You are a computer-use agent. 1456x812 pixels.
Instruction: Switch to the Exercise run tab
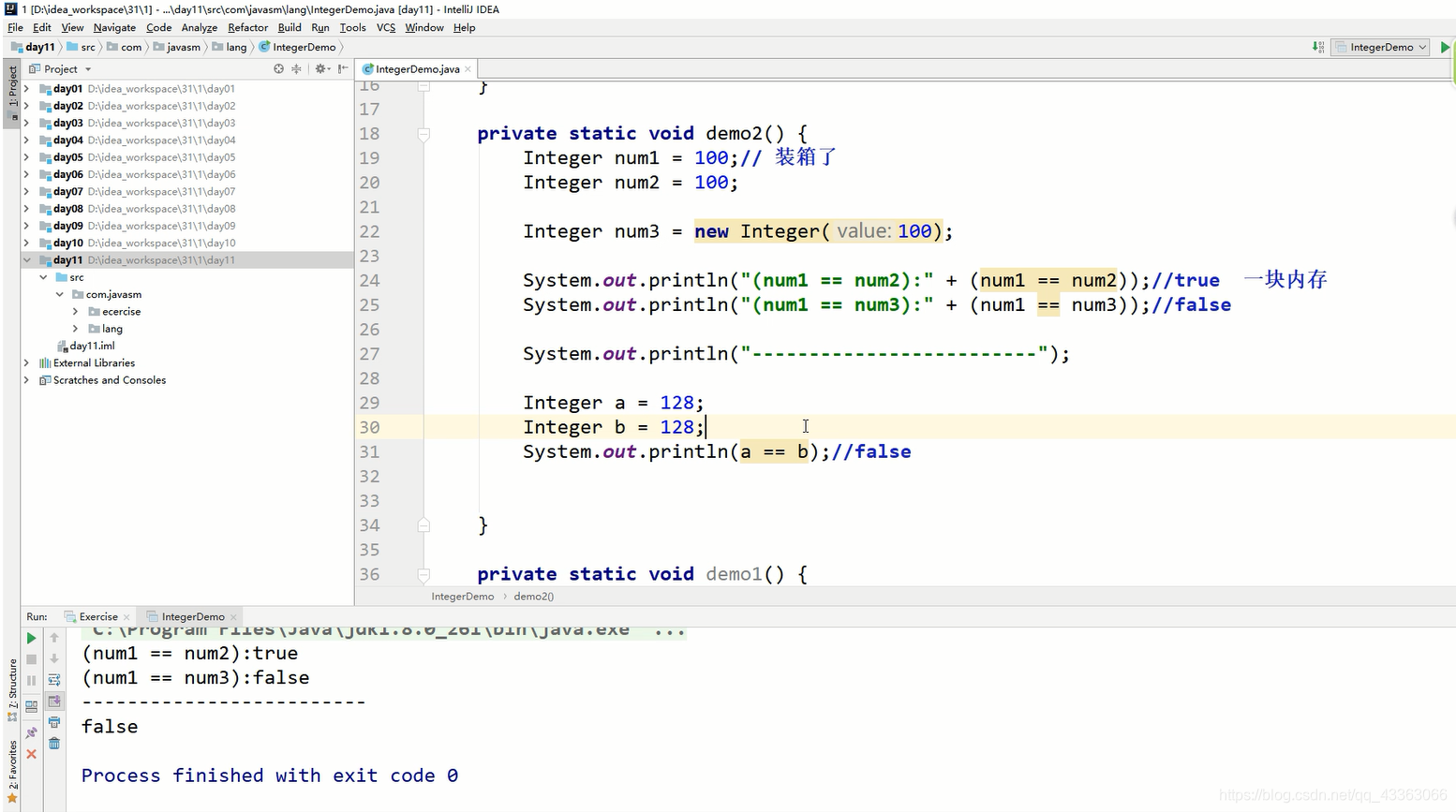click(x=97, y=616)
